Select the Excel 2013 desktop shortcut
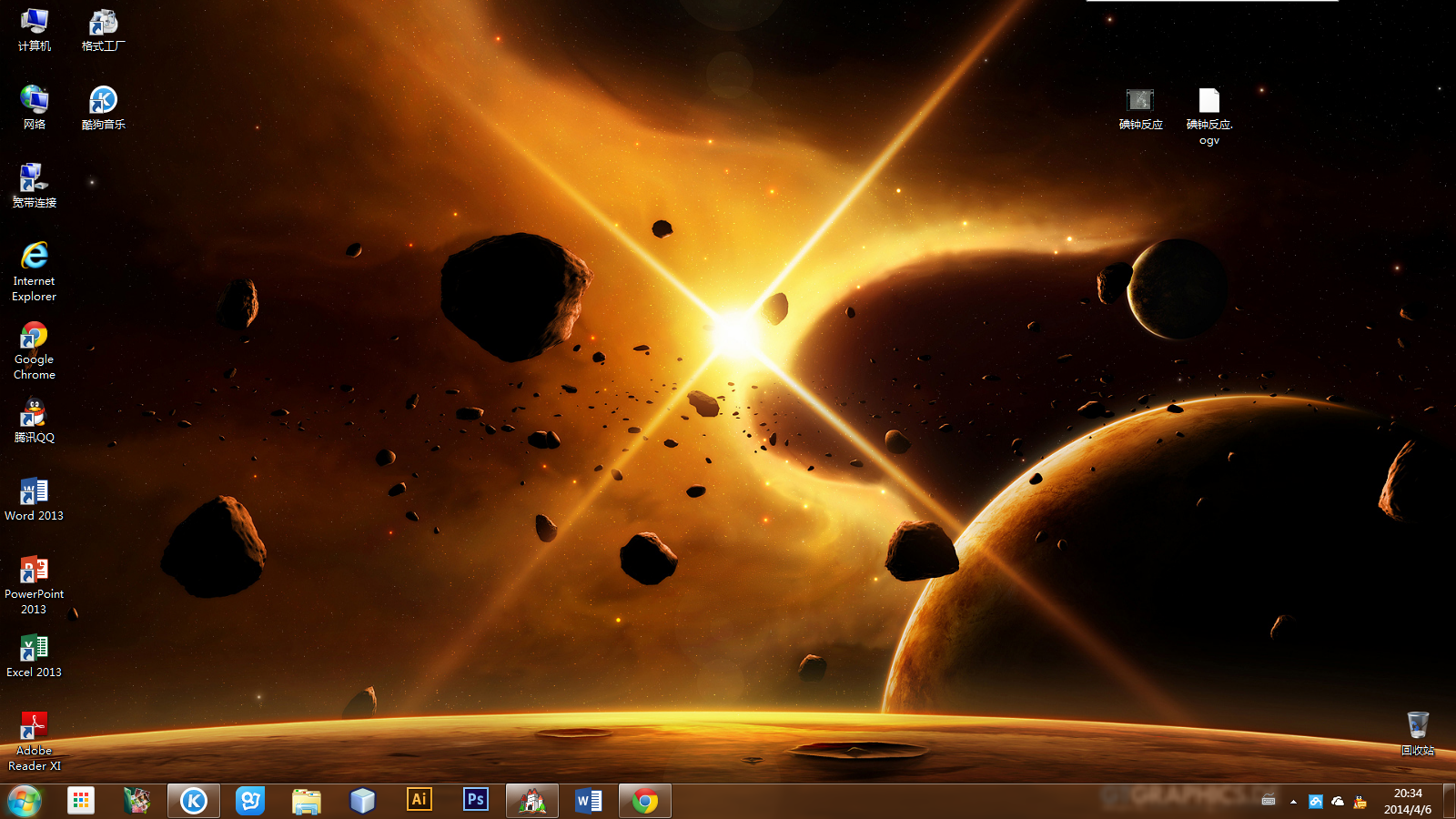Viewport: 1456px width, 819px height. click(35, 656)
